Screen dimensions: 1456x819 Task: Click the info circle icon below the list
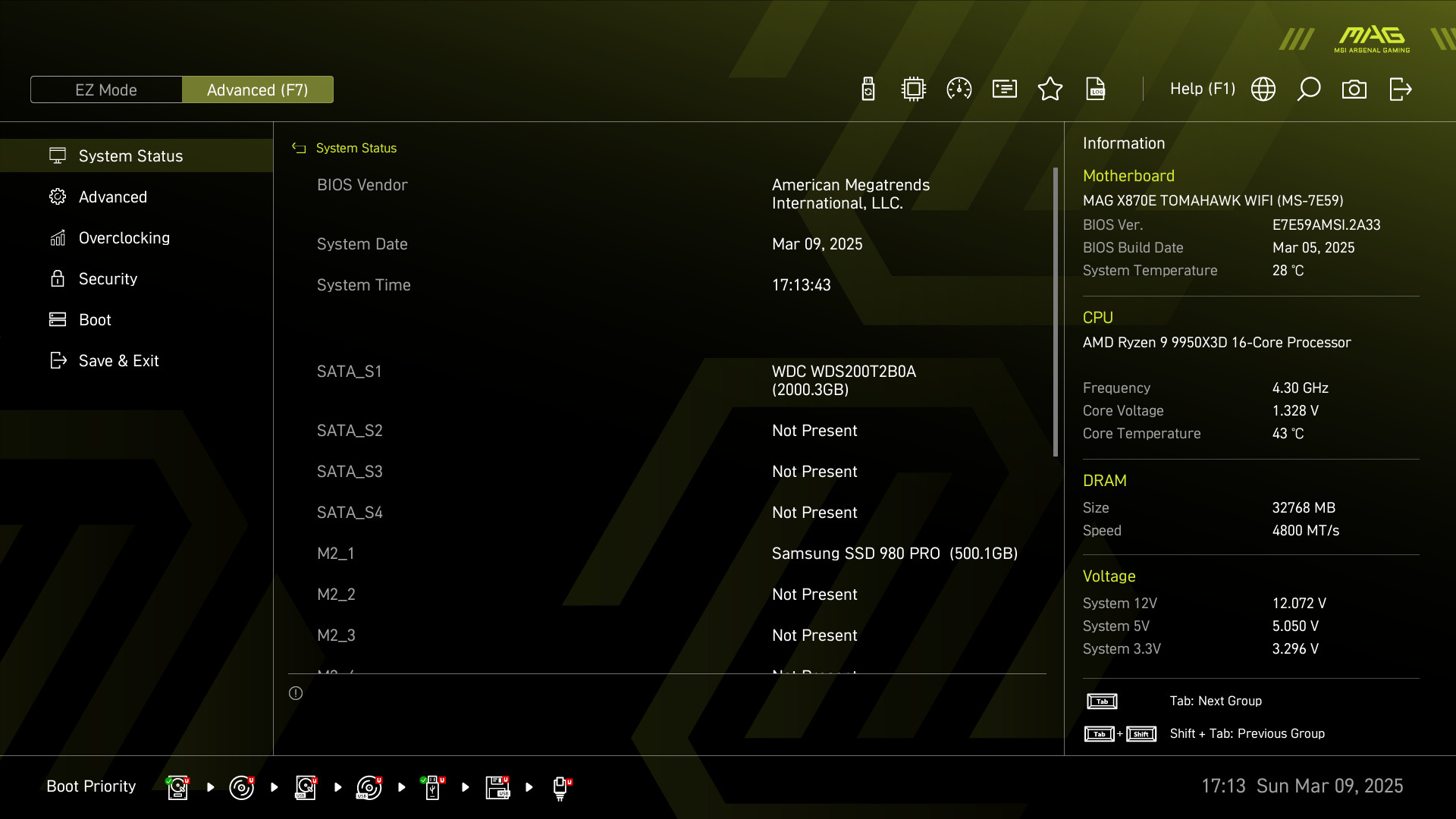pos(296,693)
